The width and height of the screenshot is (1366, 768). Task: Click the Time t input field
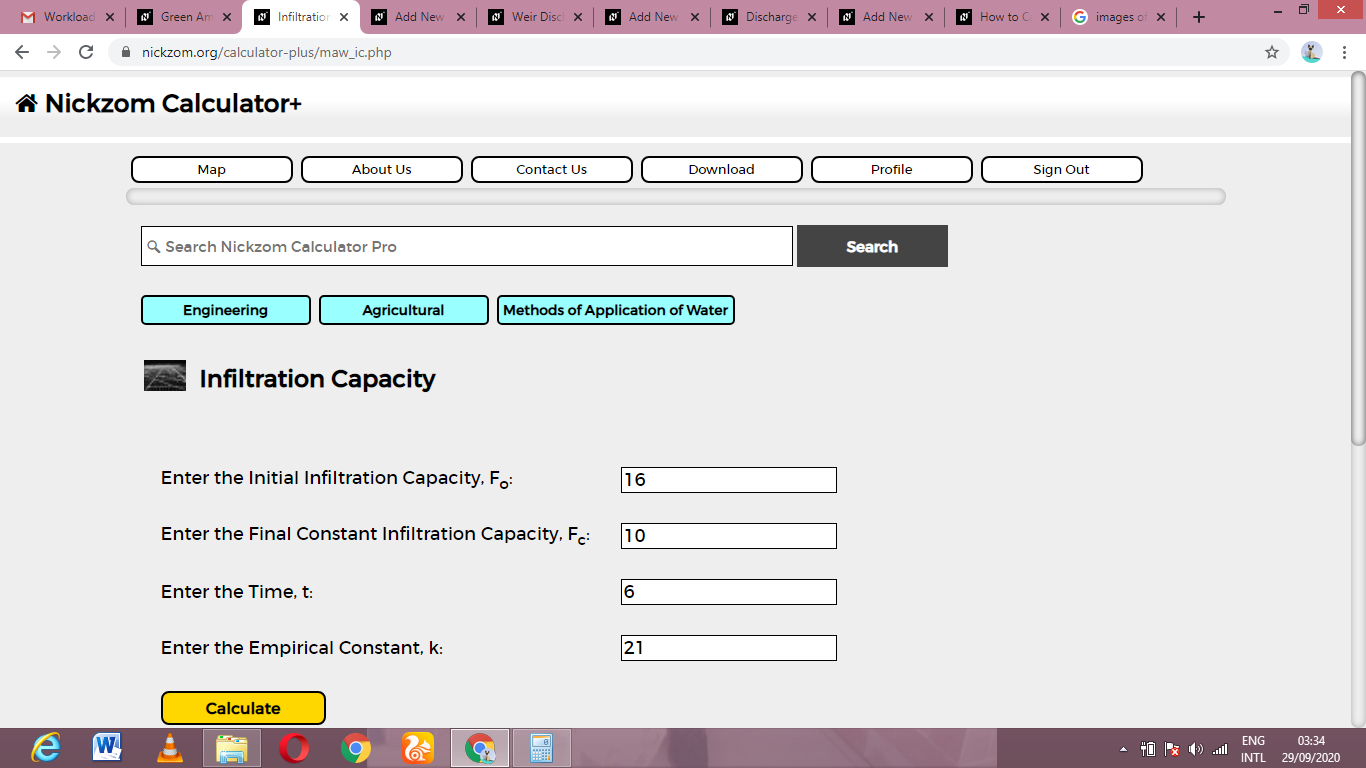point(729,592)
